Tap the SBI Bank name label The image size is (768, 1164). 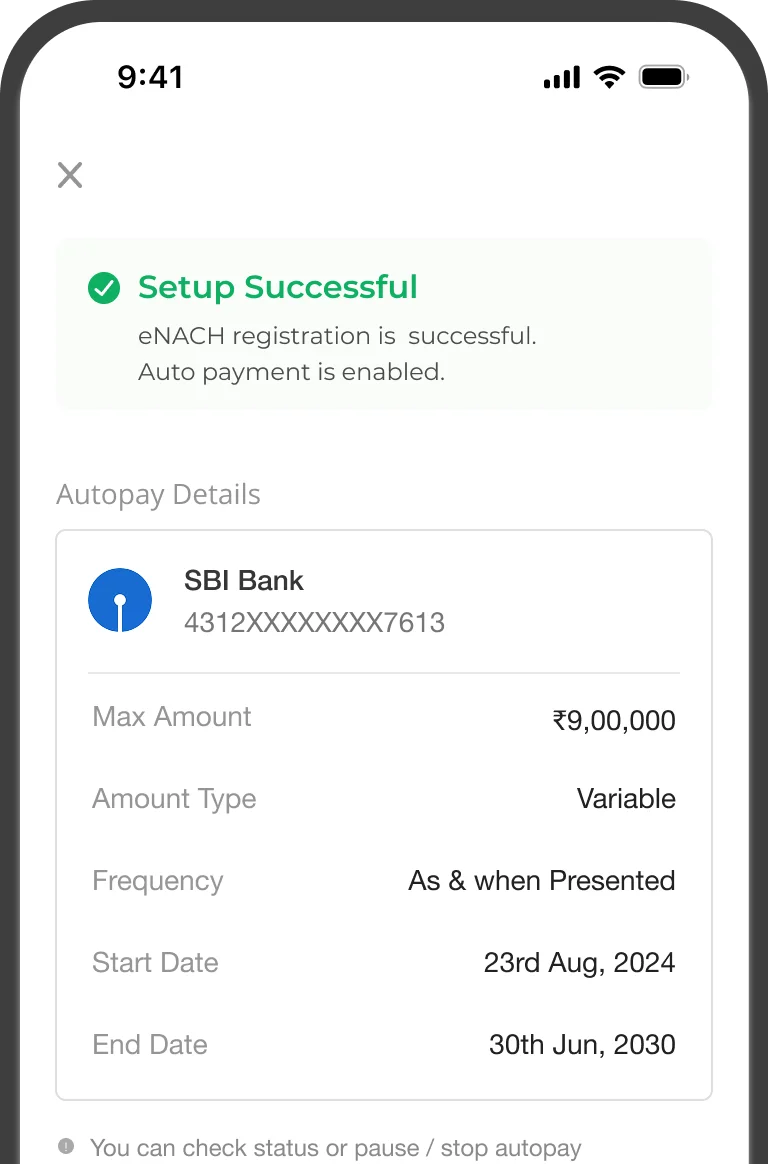[243, 581]
